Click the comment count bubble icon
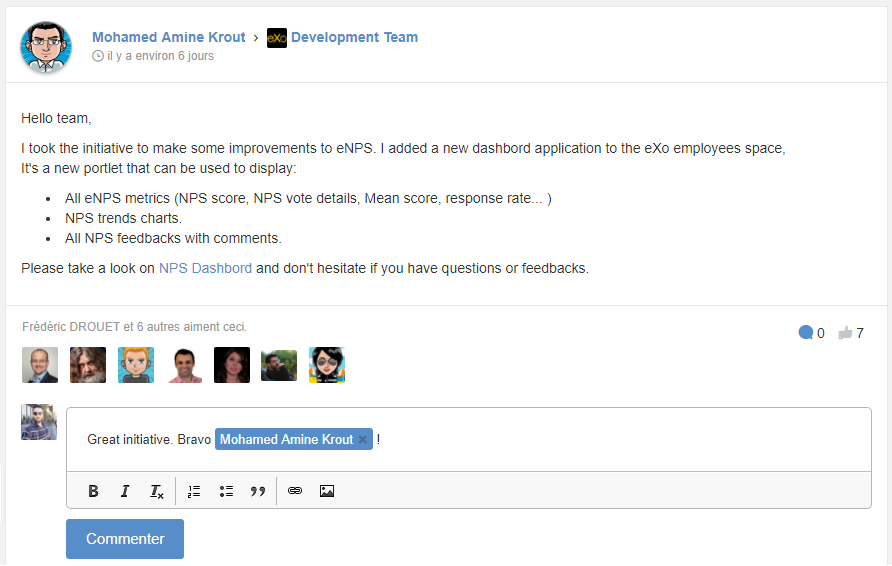 pyautogui.click(x=805, y=332)
